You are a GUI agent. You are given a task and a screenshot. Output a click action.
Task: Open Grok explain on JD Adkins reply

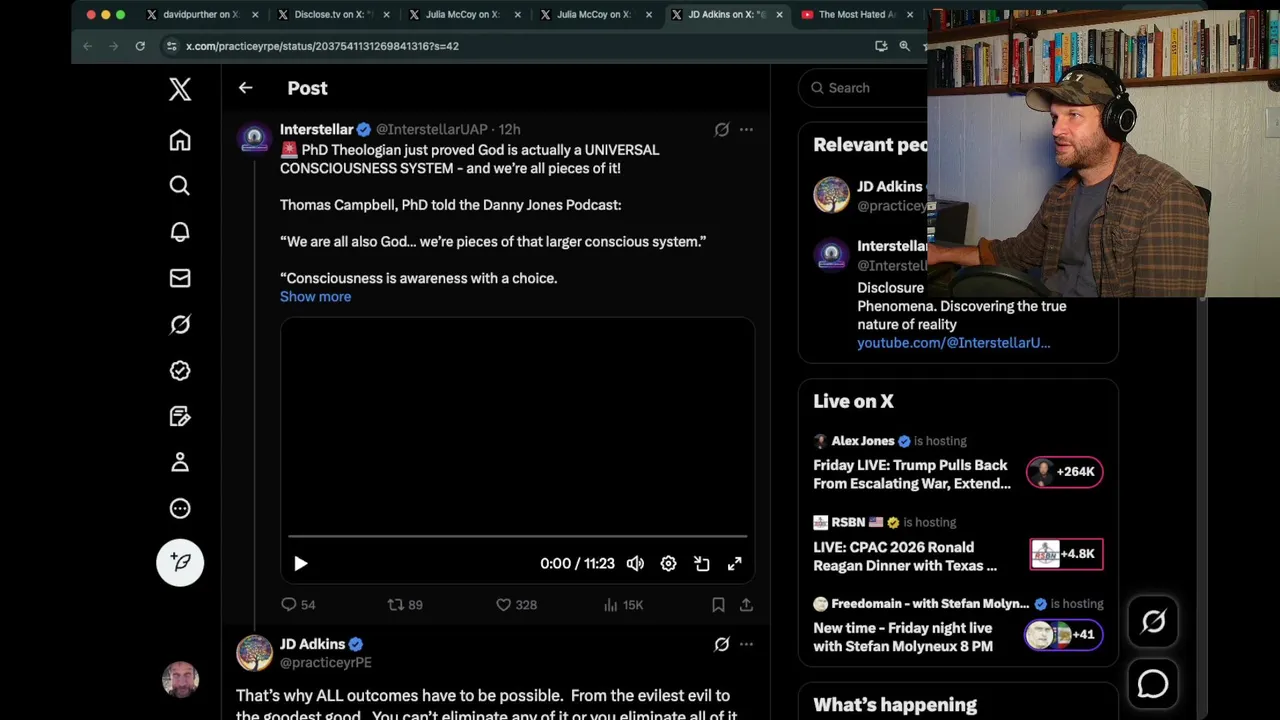coord(721,645)
